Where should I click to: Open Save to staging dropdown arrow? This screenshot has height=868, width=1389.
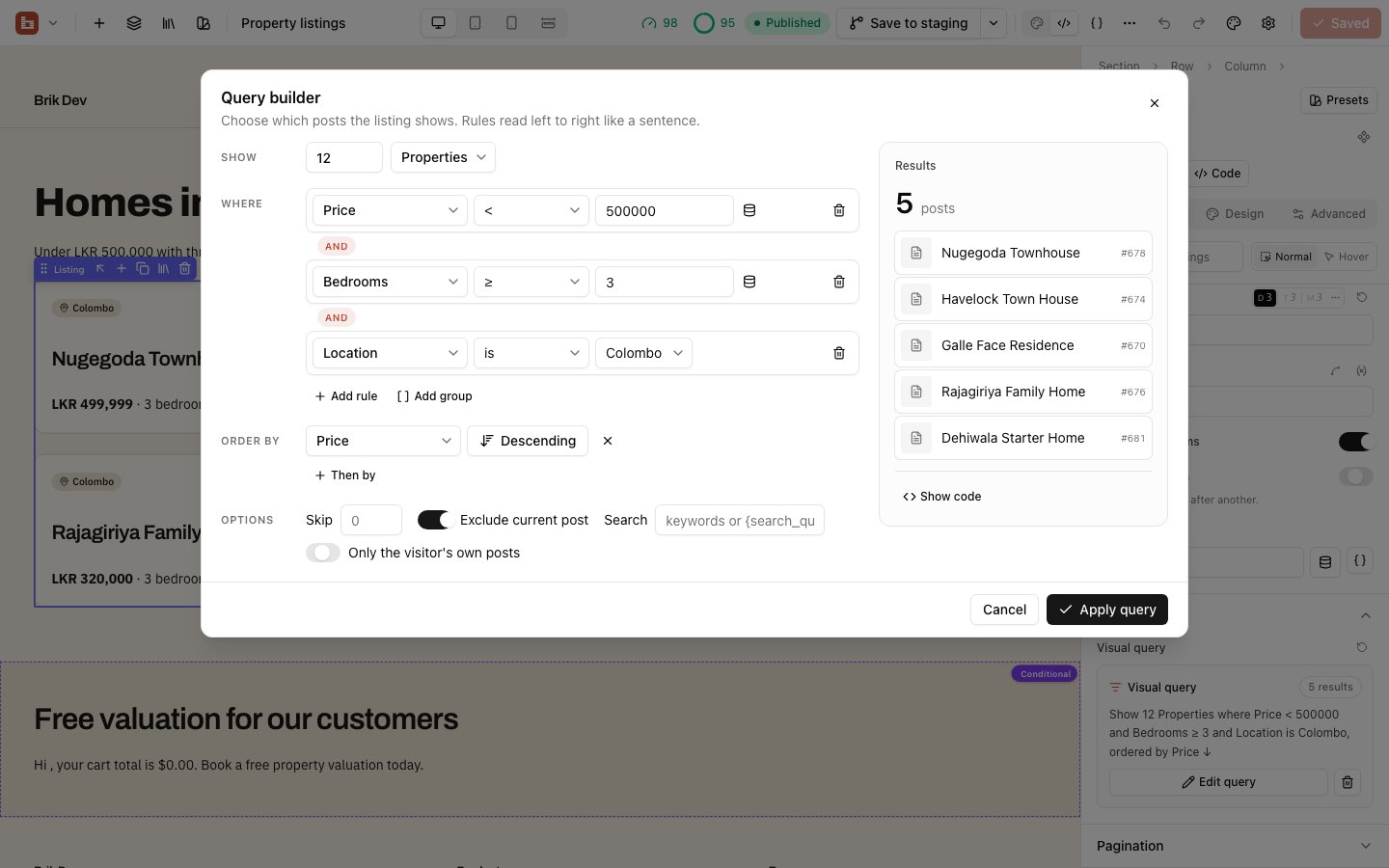pos(994,23)
